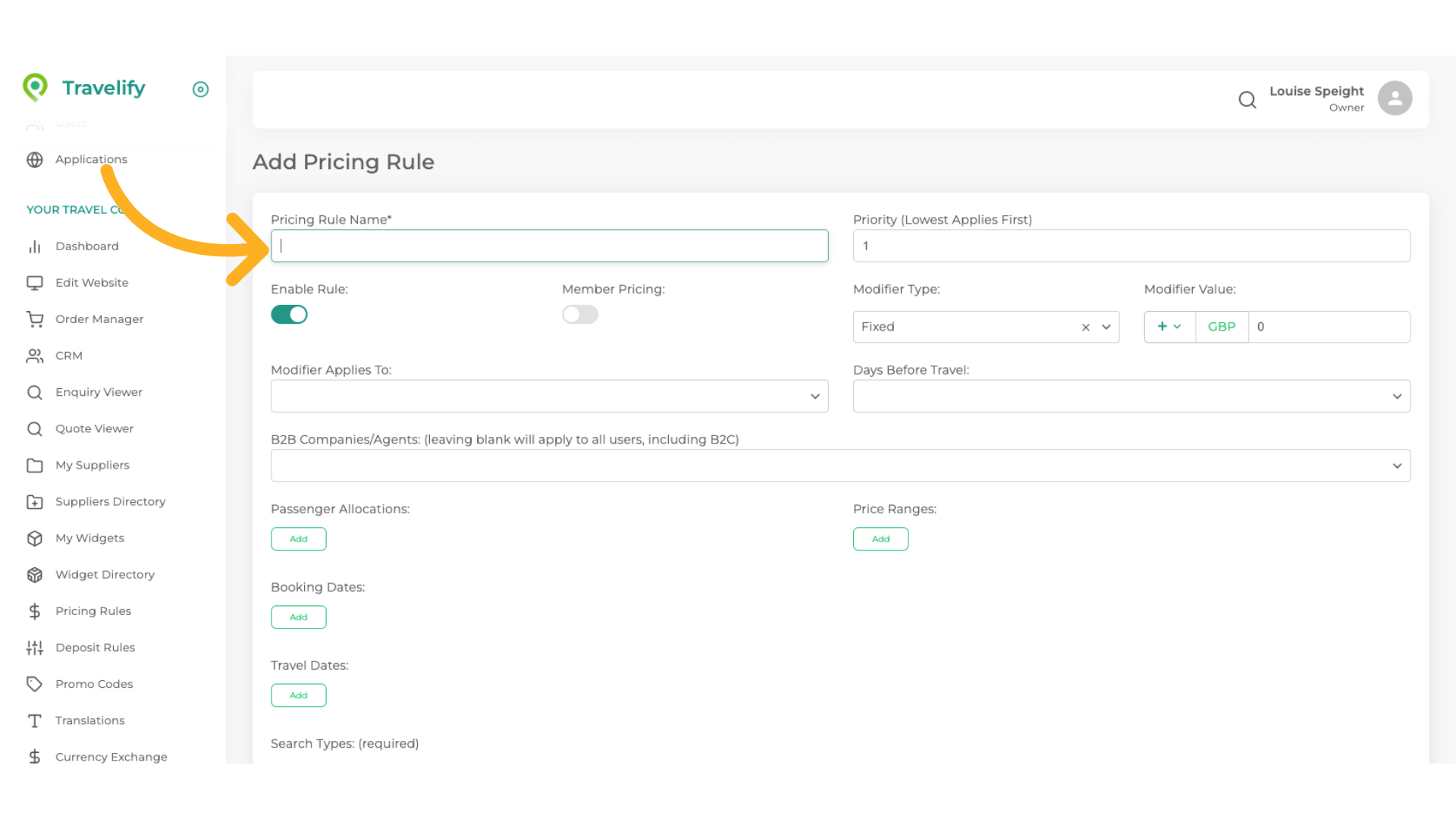Click the sidebar collapse target icon
Screen dimensions: 1456x819
(200, 89)
